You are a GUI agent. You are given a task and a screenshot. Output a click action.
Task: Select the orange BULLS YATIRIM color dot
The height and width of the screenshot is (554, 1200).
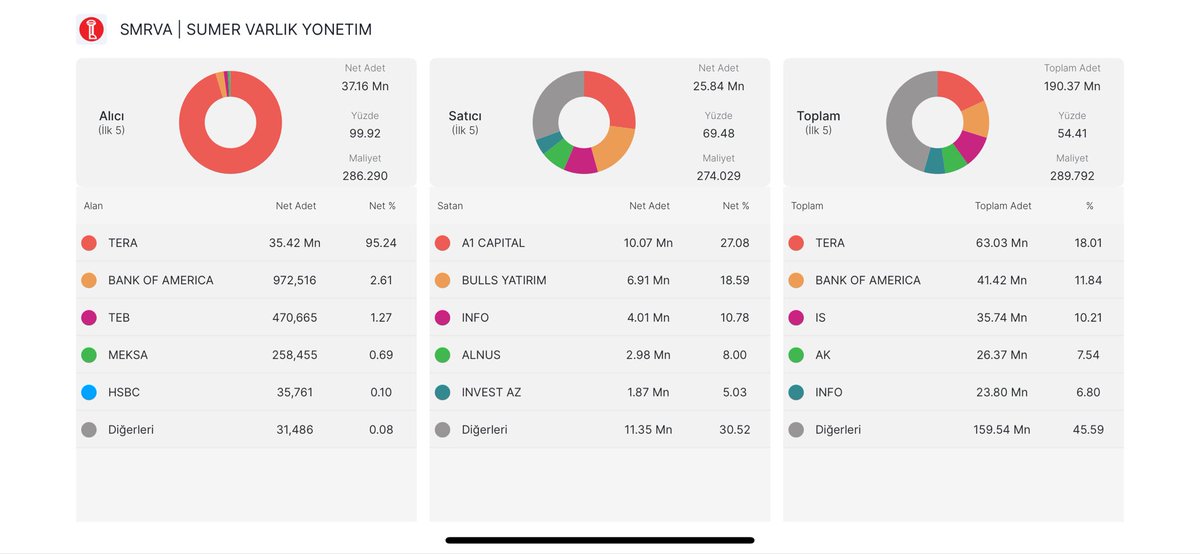(x=443, y=280)
